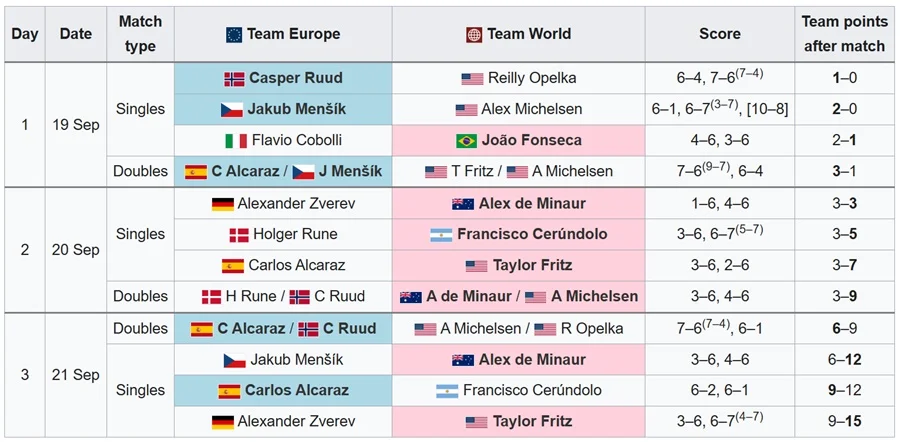Click the Team Europe flag icon
This screenshot has width=900, height=442.
pyautogui.click(x=234, y=34)
